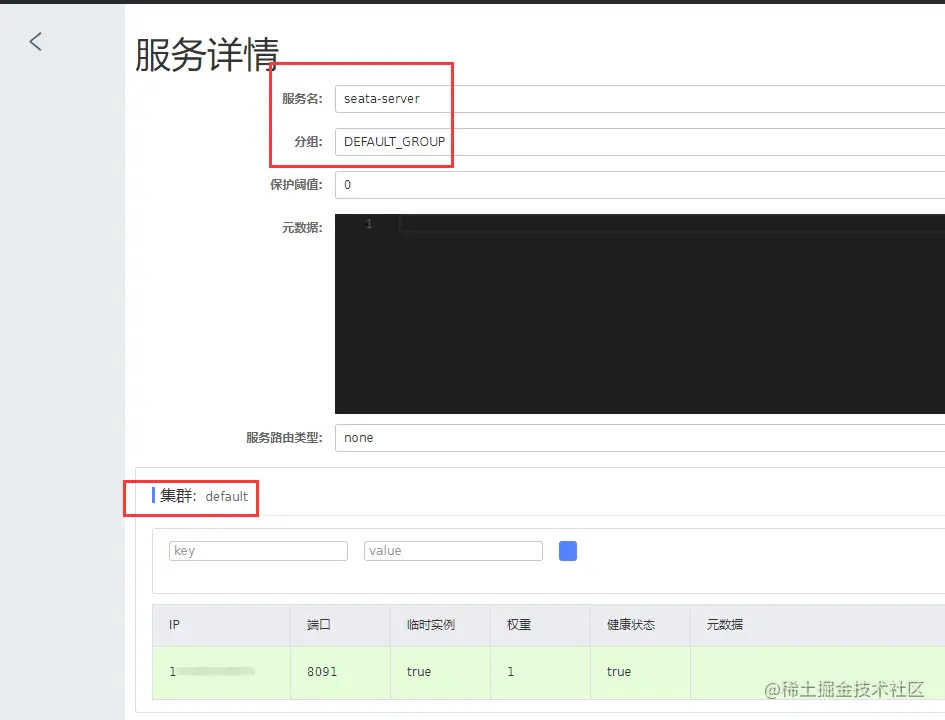Click inside the metadata code editor
The width and height of the screenshot is (945, 720).
[639, 314]
